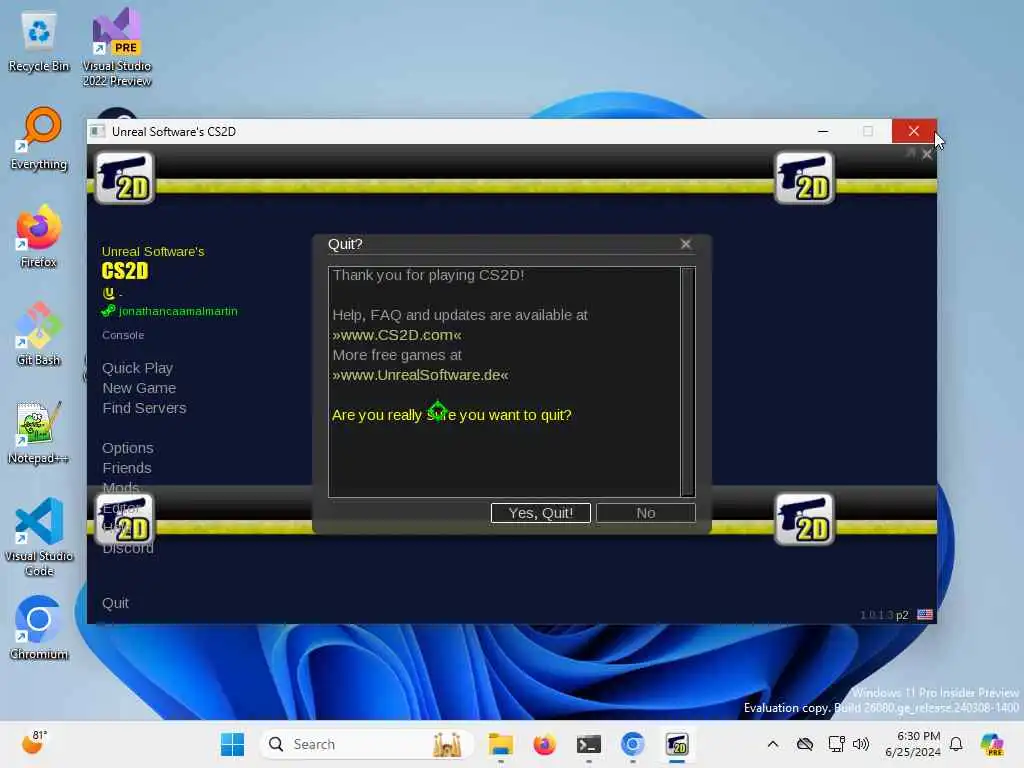Click the taskbar Search box
The image size is (1024, 768).
(366, 744)
